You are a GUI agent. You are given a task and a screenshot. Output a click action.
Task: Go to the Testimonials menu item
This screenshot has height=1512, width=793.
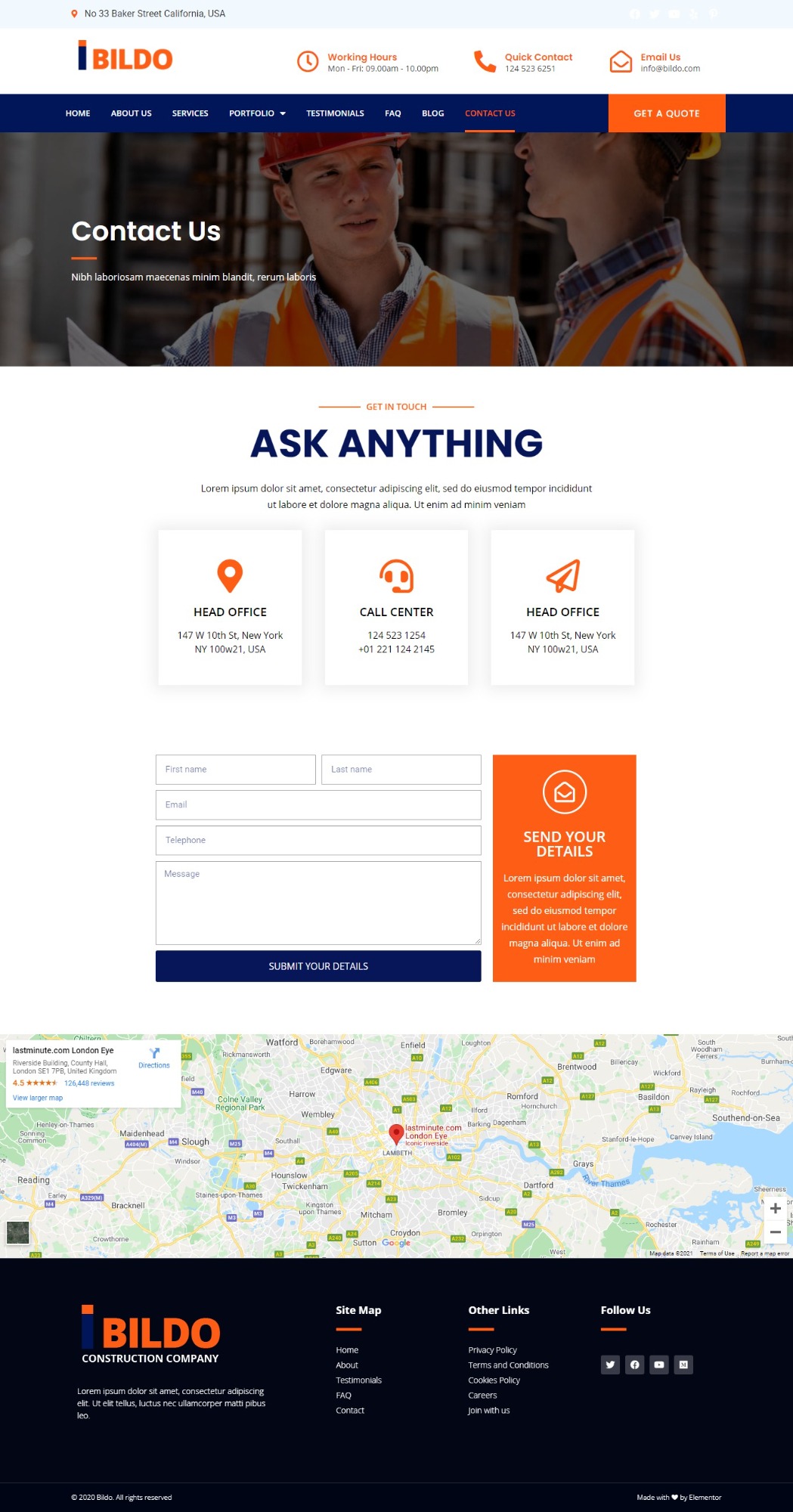click(335, 113)
